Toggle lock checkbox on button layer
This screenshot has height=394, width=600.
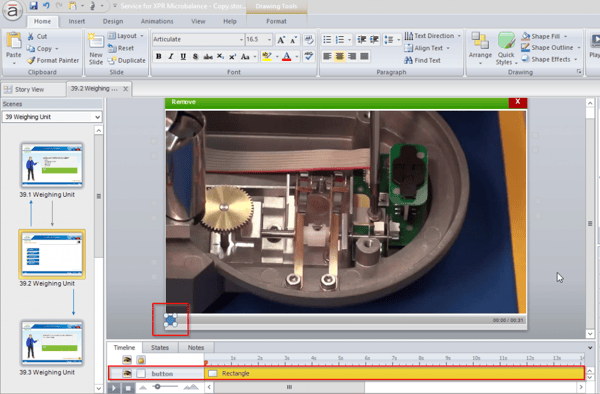(141, 373)
